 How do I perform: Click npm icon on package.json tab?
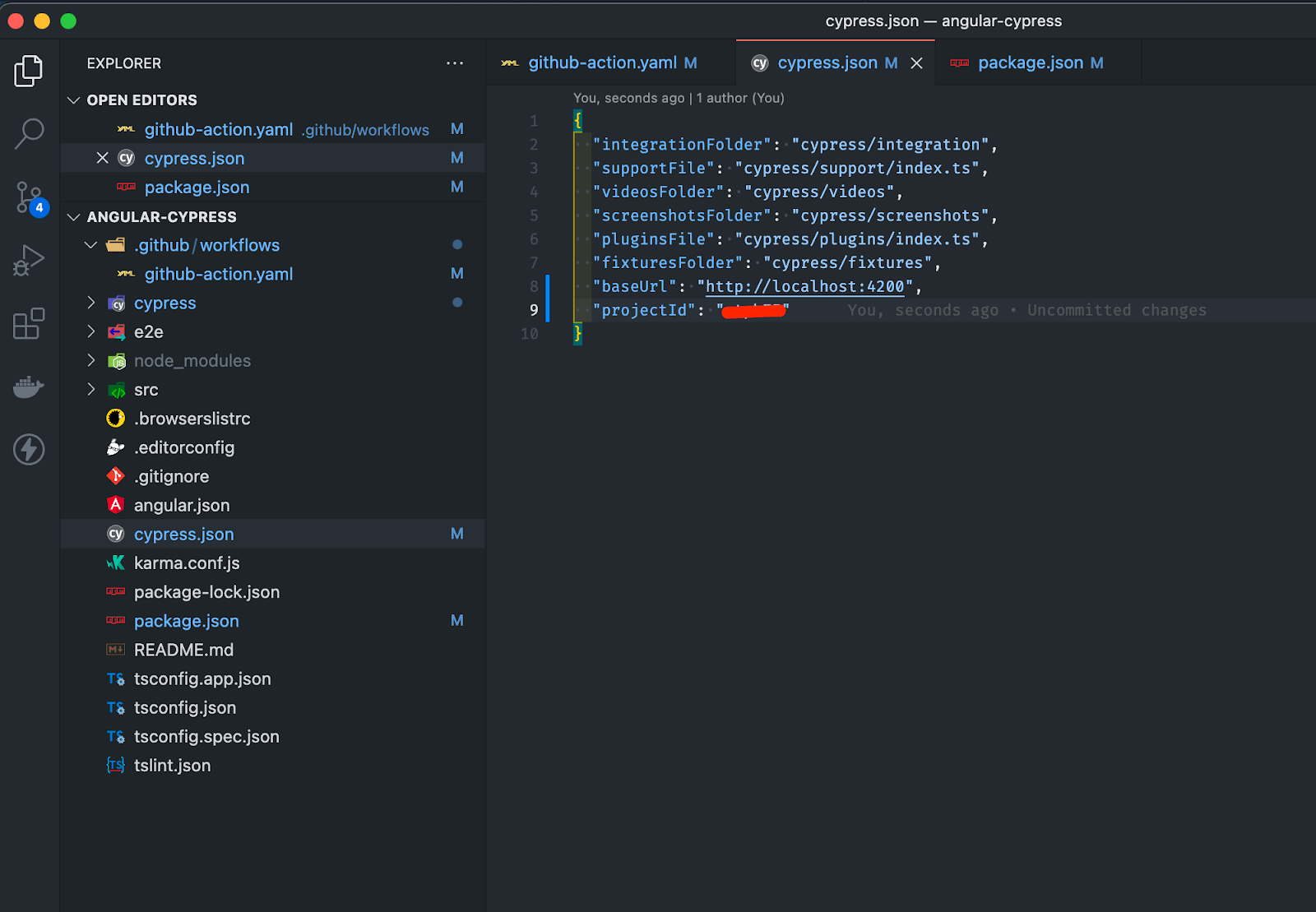pos(959,63)
